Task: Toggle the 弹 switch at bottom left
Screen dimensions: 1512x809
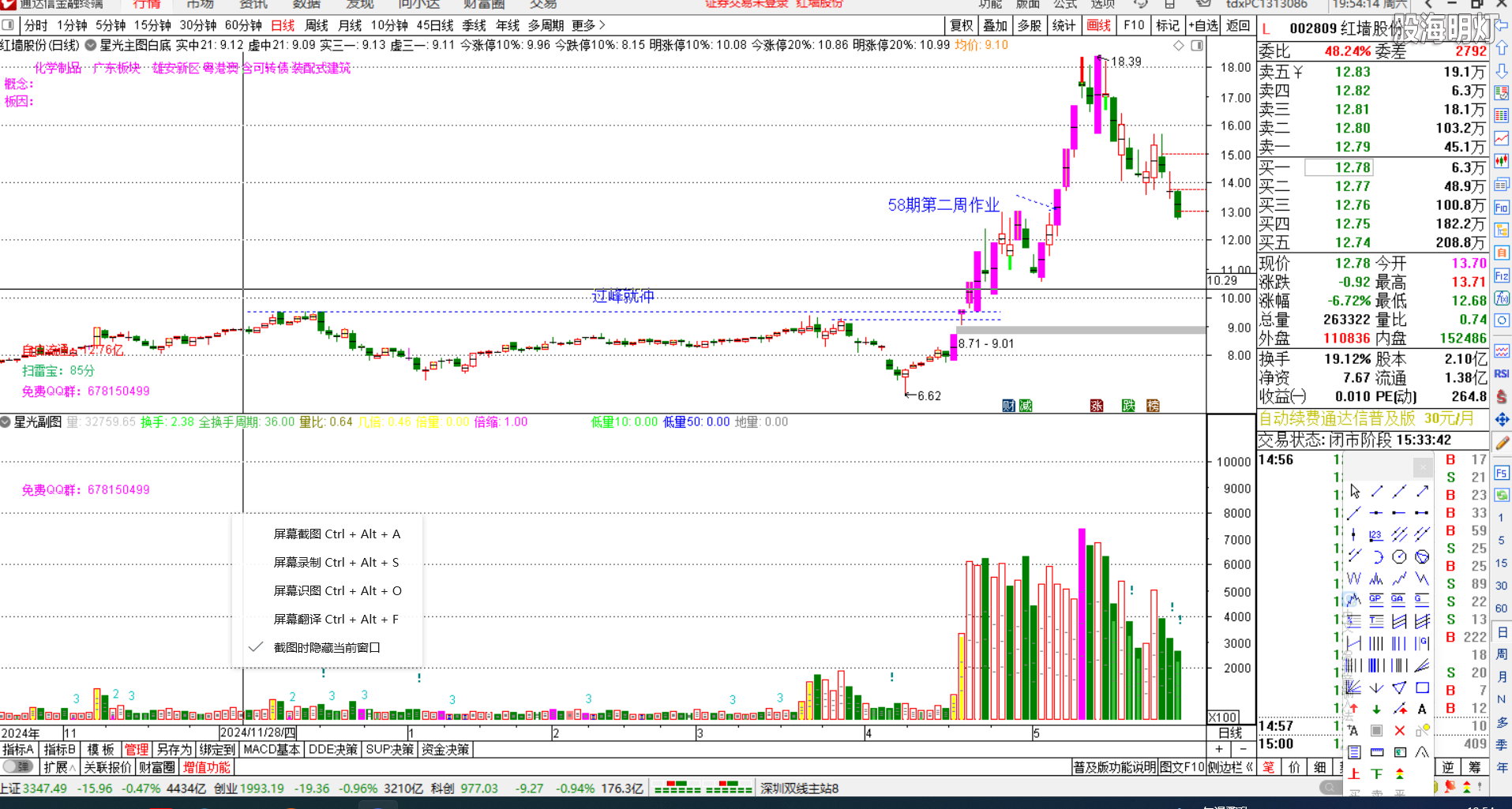Action: 17,766
